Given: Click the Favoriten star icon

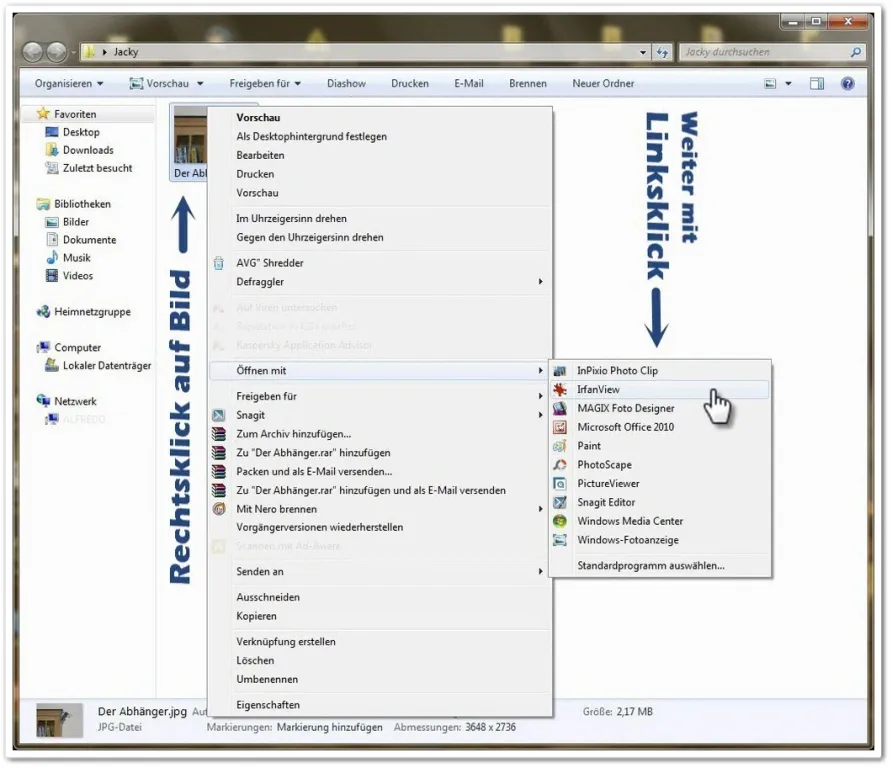Looking at the screenshot, I should coord(43,114).
